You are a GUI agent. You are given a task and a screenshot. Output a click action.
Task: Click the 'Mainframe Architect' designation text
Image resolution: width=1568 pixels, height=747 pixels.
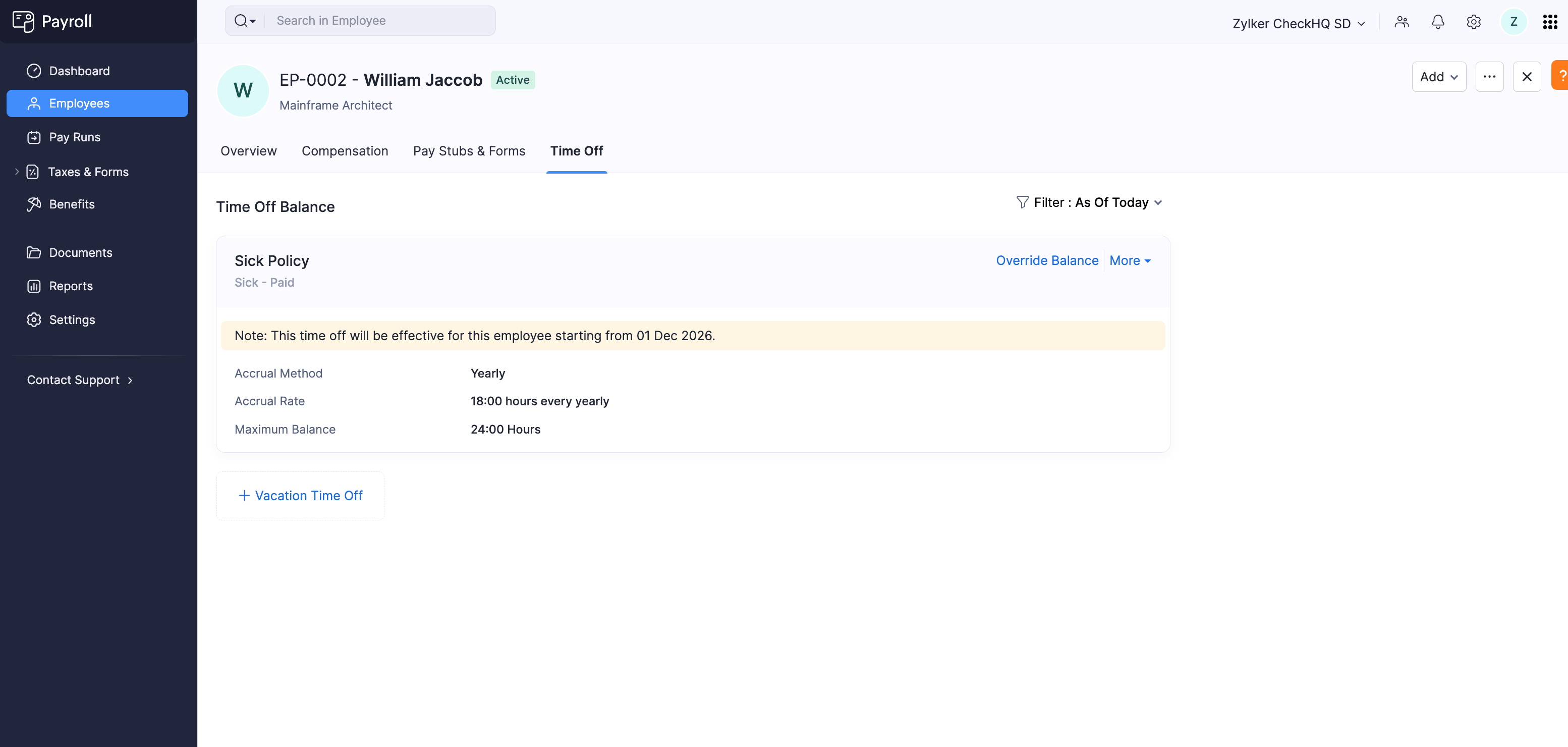pos(335,105)
